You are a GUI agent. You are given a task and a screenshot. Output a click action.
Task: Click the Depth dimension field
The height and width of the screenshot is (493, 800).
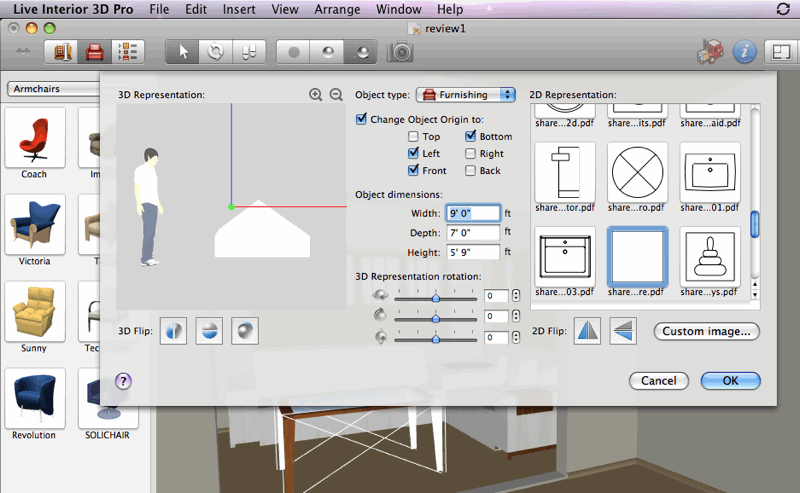pyautogui.click(x=473, y=233)
